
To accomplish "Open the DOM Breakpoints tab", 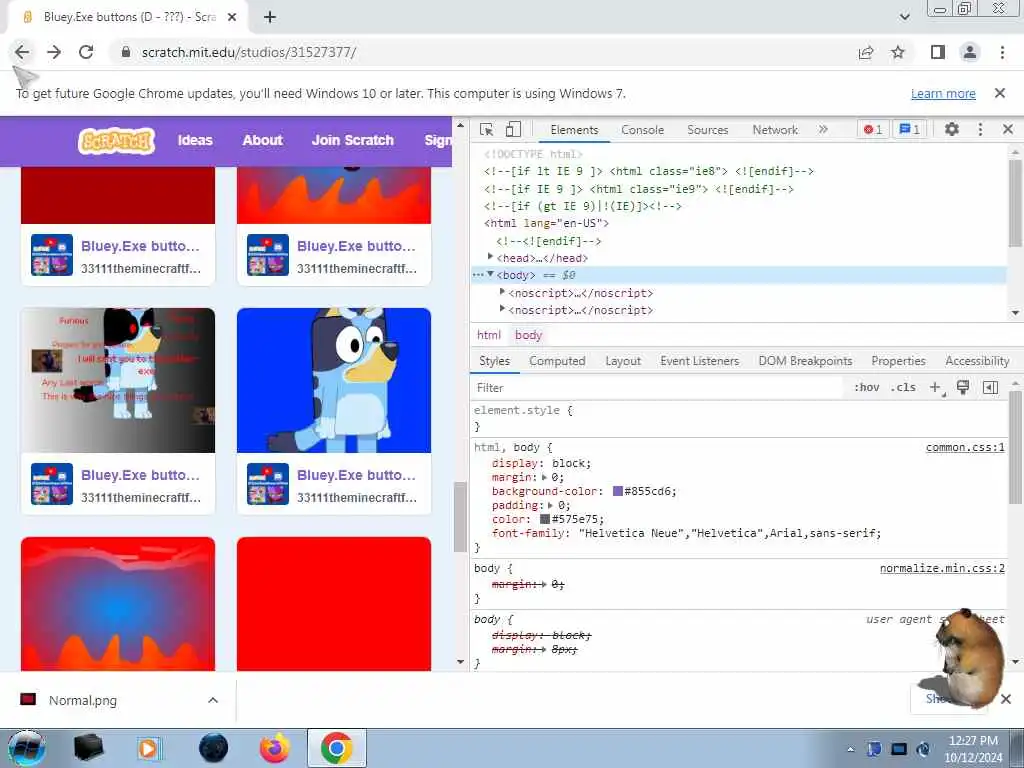I will (805, 360).
